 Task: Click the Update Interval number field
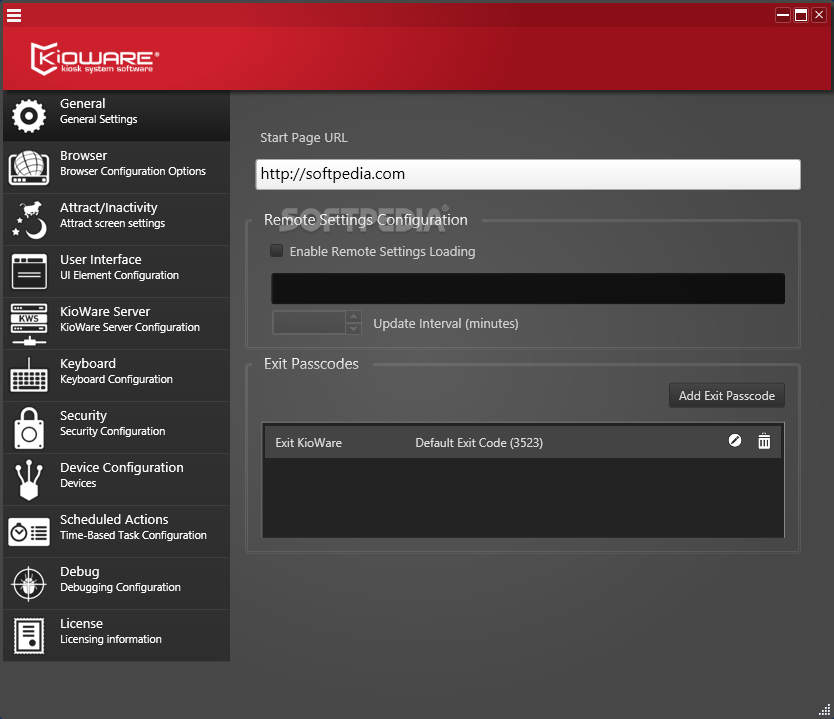tap(309, 323)
